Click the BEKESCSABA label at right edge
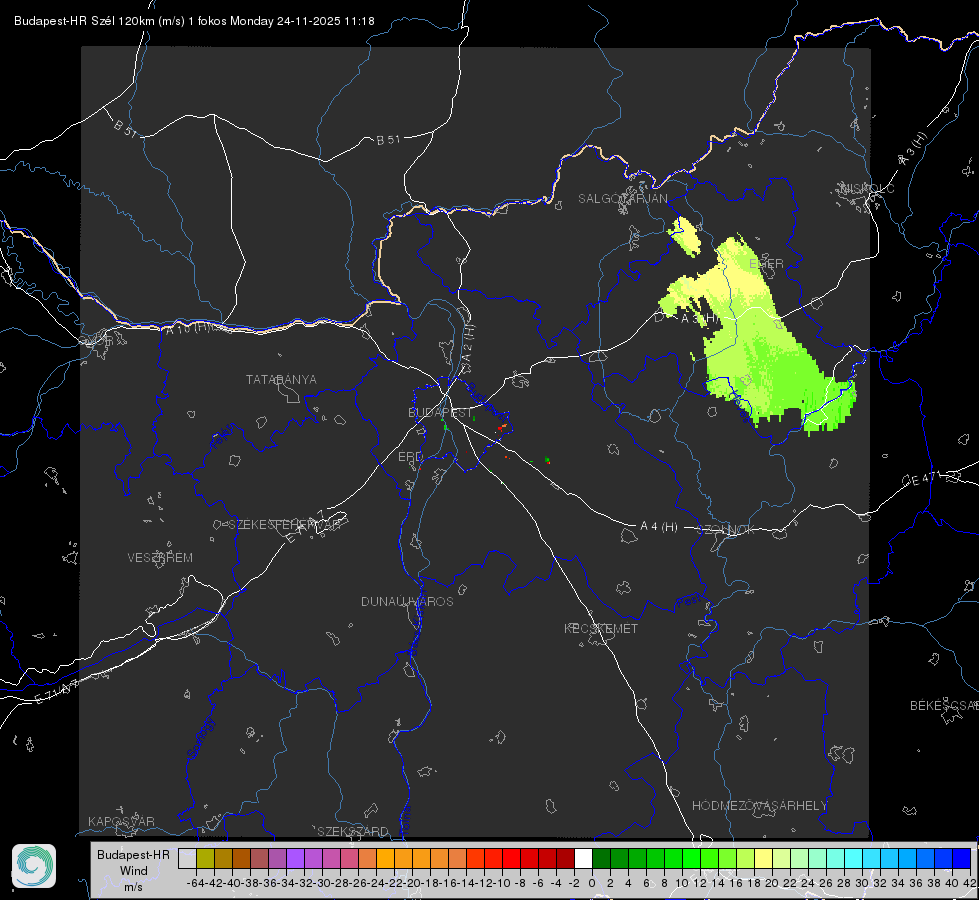Screen dimensions: 979x900 [944, 706]
